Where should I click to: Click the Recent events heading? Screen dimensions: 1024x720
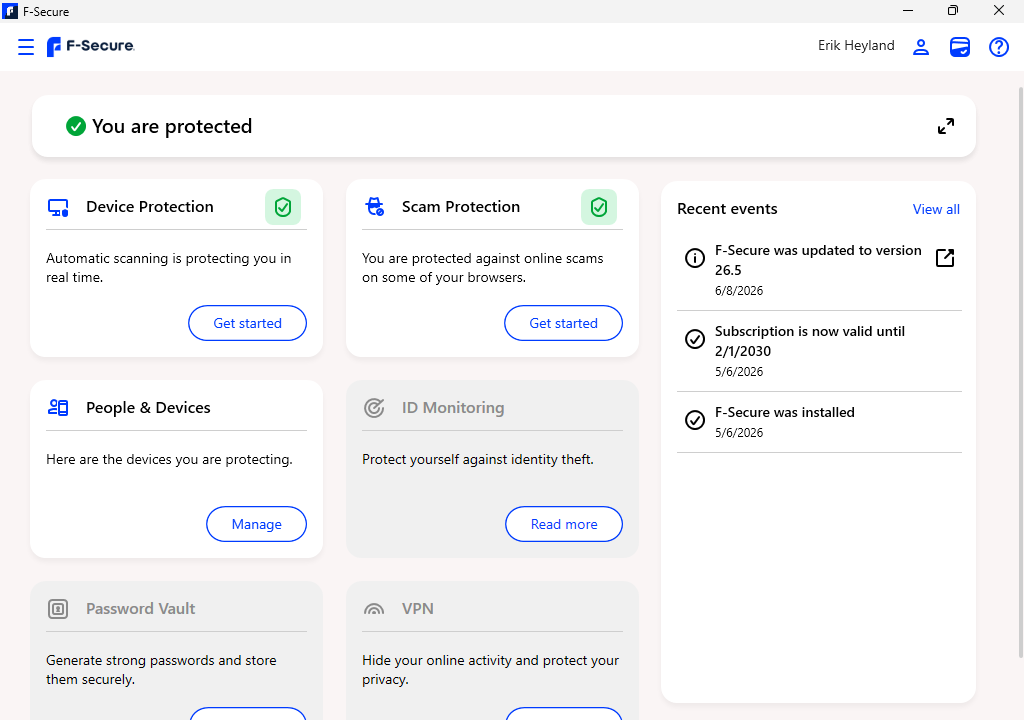(x=727, y=209)
